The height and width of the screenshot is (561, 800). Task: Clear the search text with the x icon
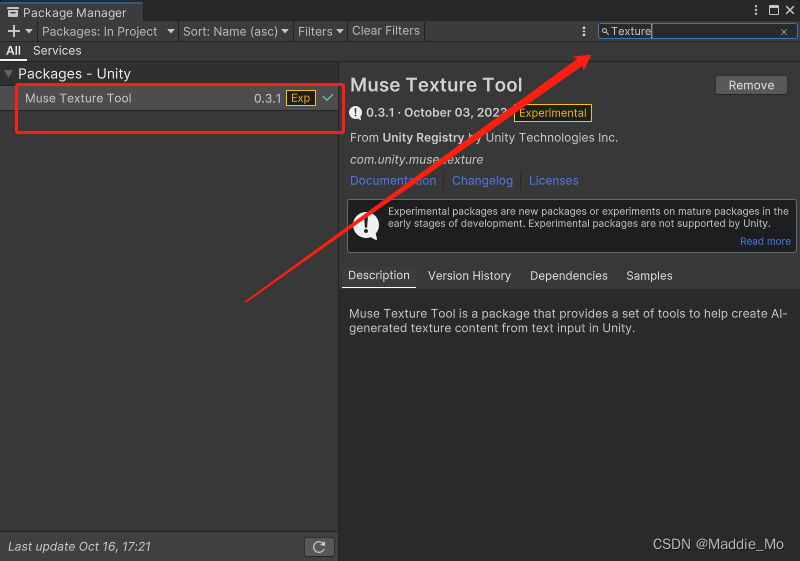pos(784,32)
